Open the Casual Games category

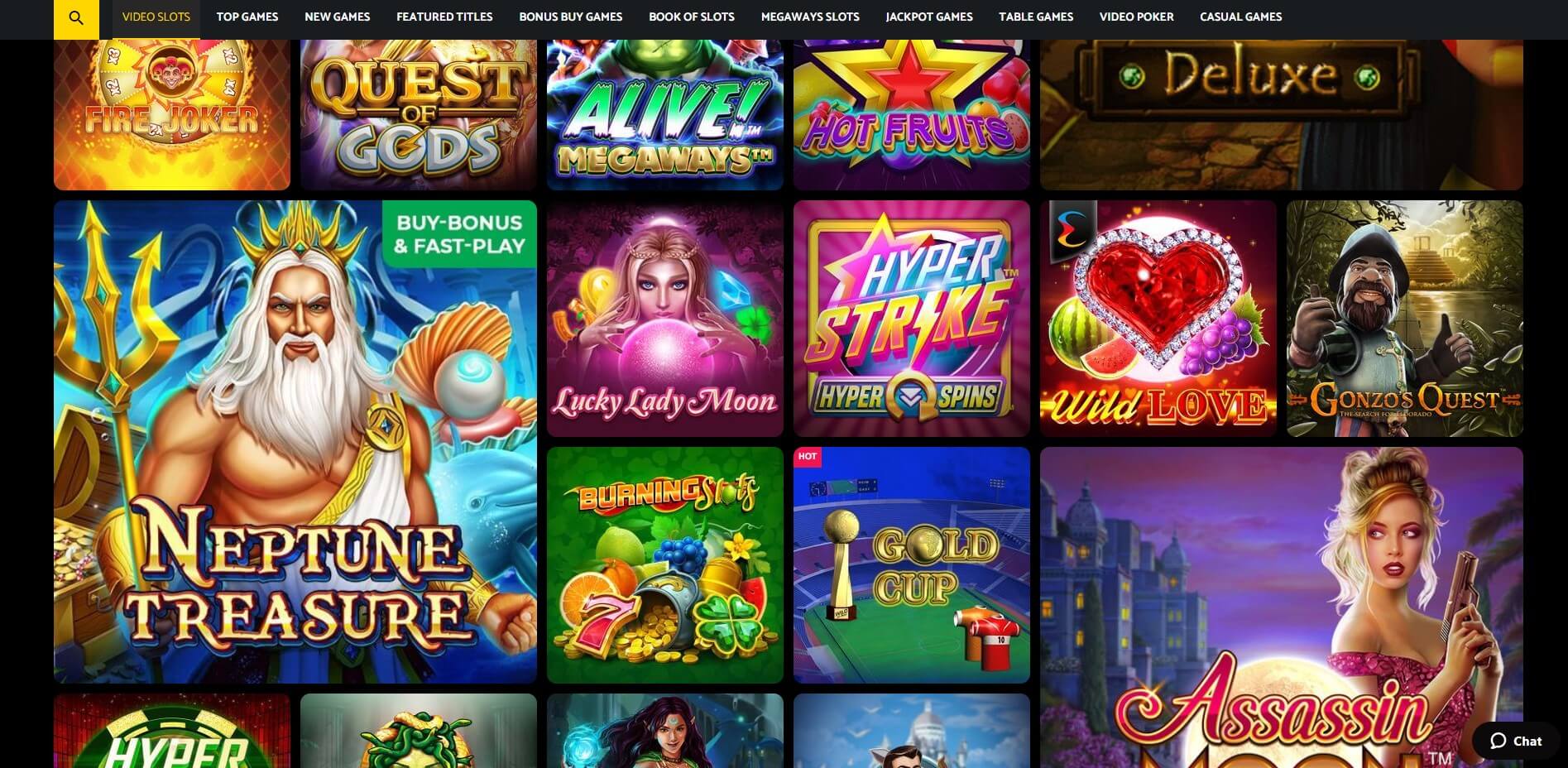tap(1240, 17)
